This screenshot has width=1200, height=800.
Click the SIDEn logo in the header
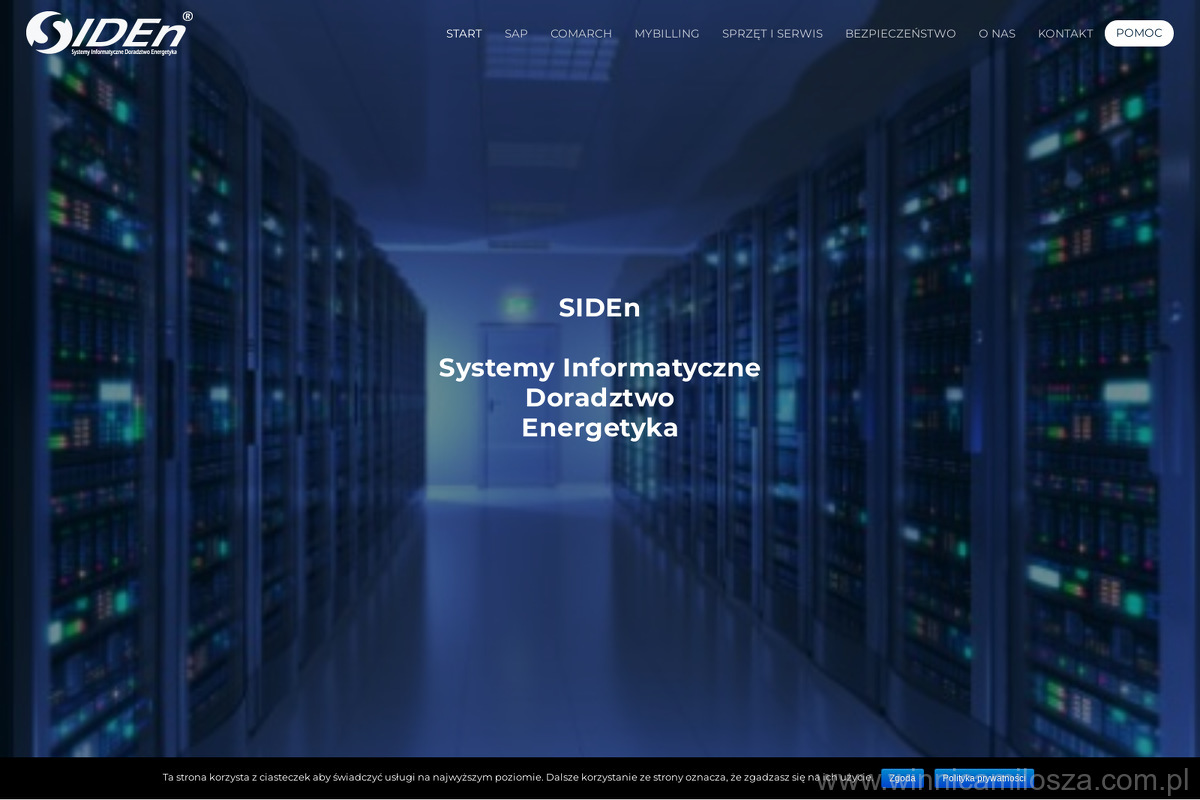coord(105,30)
